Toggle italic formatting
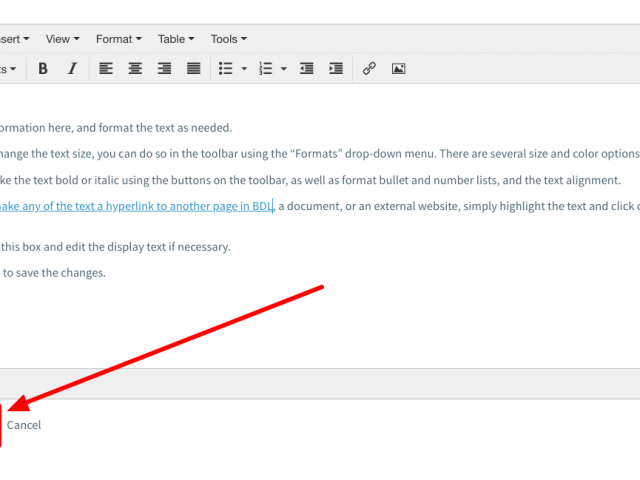The image size is (640, 480). [72, 69]
